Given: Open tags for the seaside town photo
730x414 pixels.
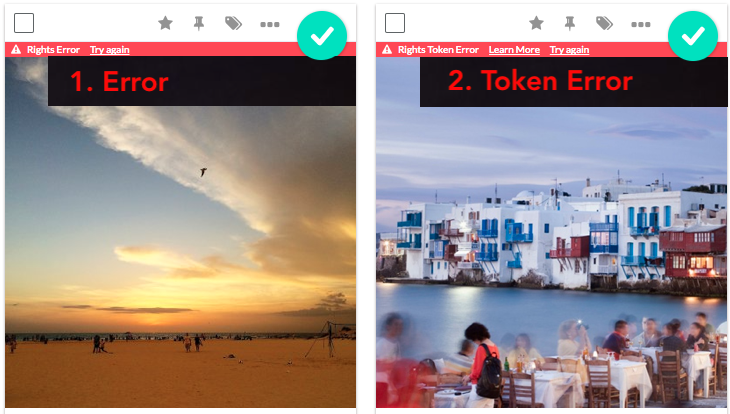Looking at the screenshot, I should pyautogui.click(x=604, y=23).
